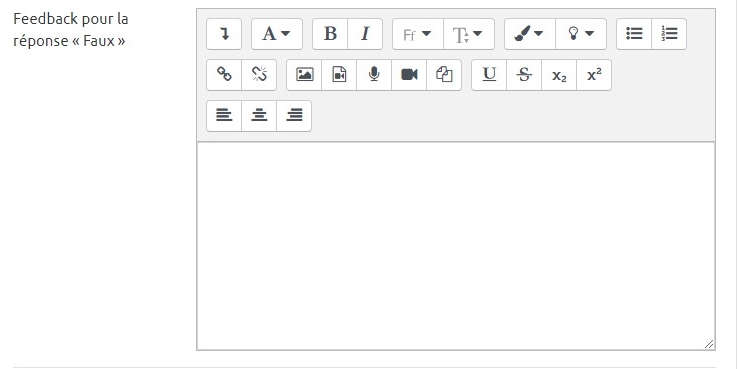Insert a media file
The height and width of the screenshot is (369, 738).
coord(339,75)
